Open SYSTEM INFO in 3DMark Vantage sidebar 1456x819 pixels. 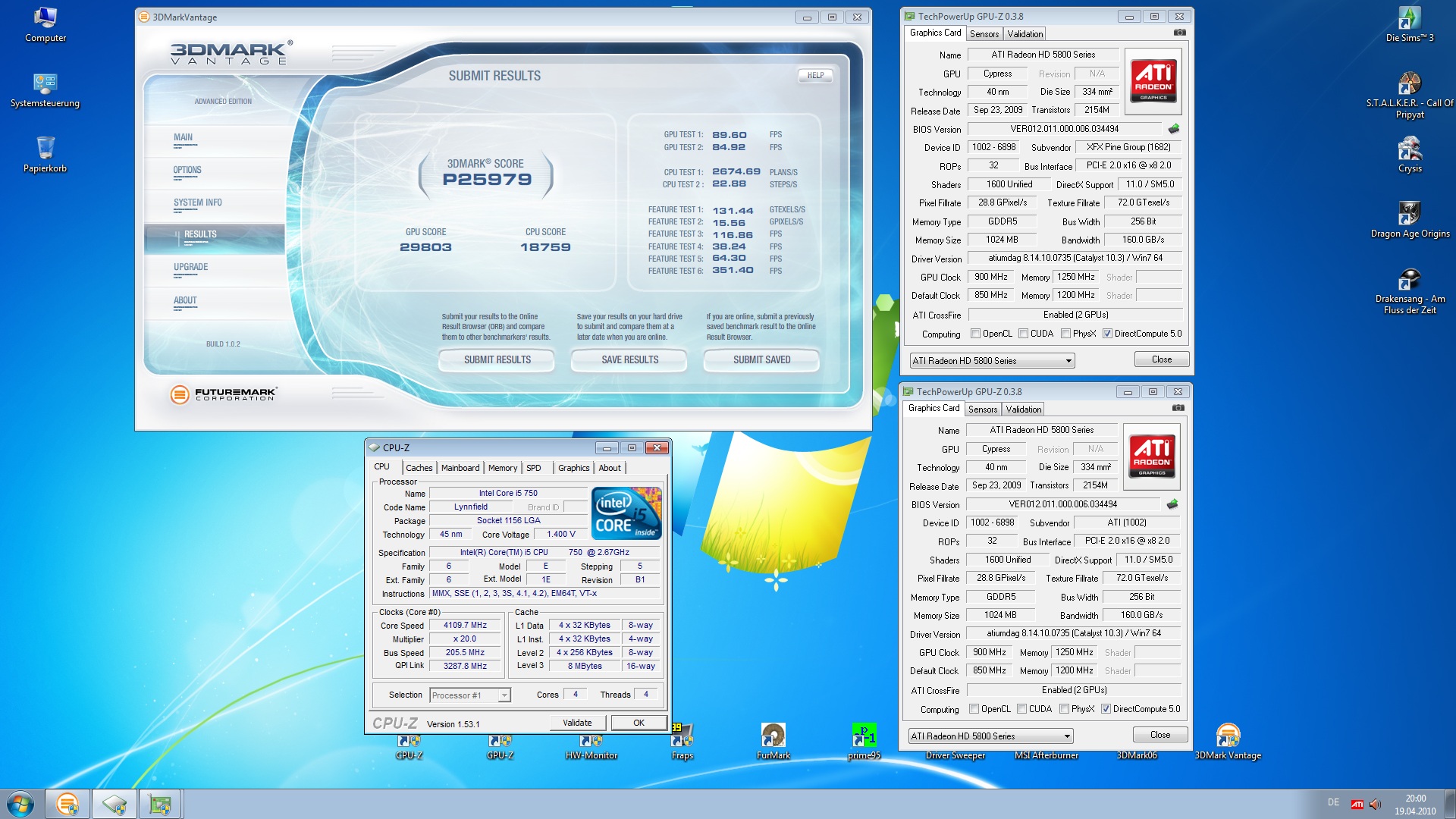click(198, 203)
